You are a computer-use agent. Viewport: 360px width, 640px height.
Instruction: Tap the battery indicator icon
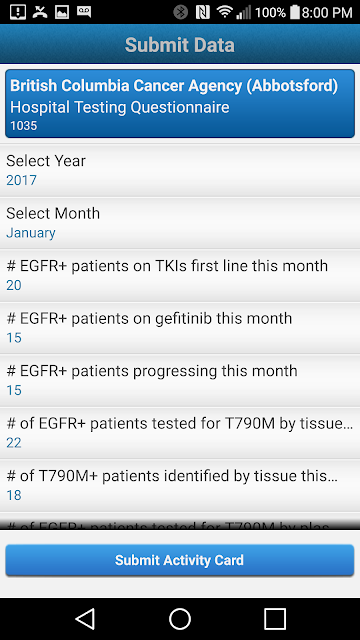point(295,12)
